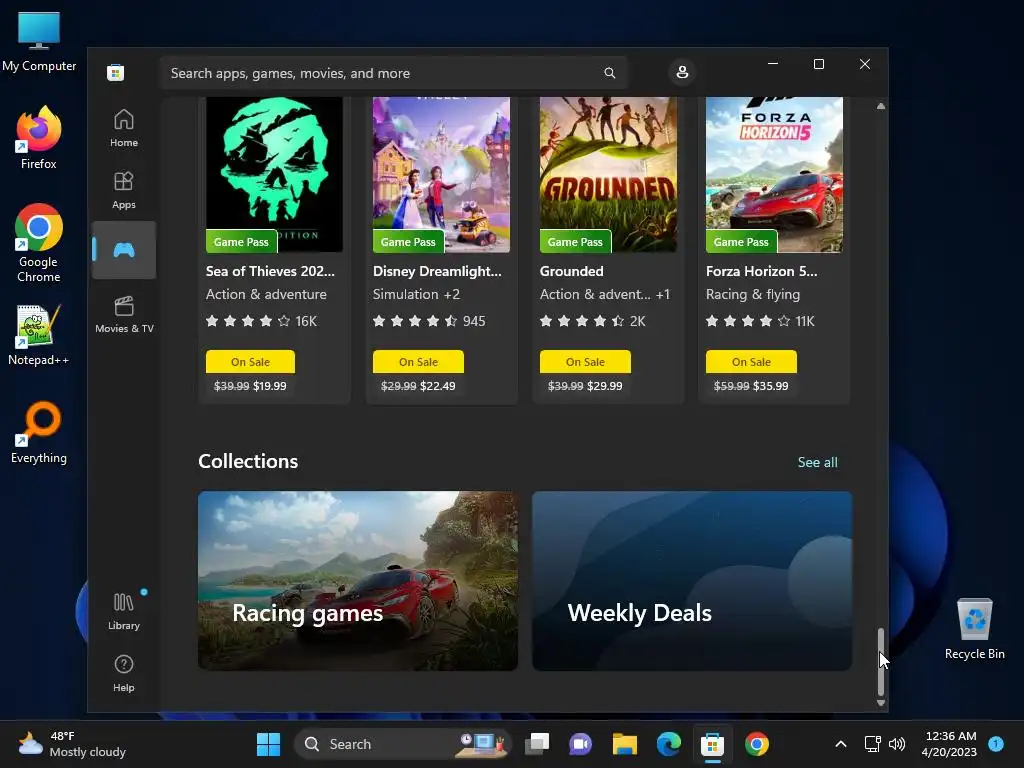Click network icon in system tray
The width and height of the screenshot is (1024, 768).
(872, 744)
